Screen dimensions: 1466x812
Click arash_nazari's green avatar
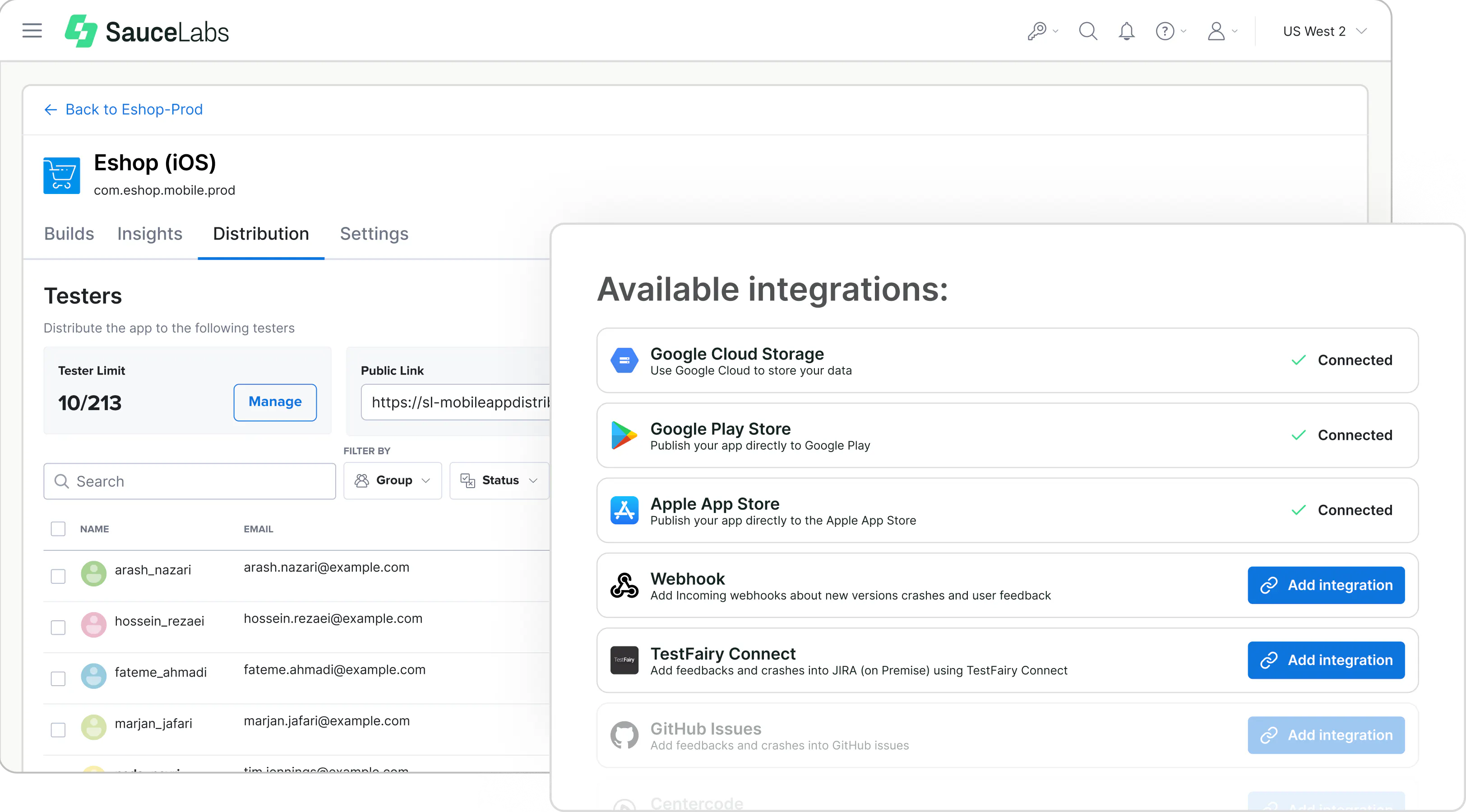tap(94, 573)
